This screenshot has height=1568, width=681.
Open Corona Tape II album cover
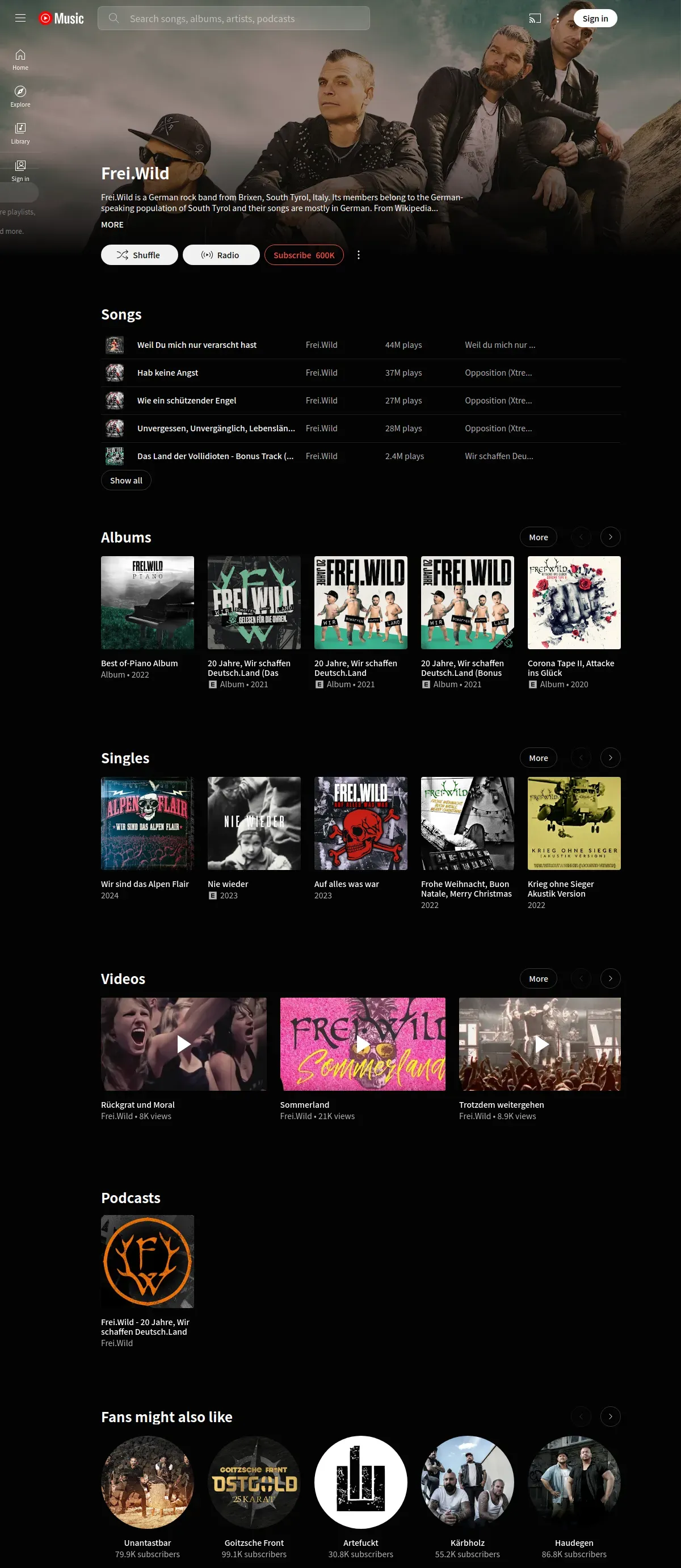pos(574,603)
